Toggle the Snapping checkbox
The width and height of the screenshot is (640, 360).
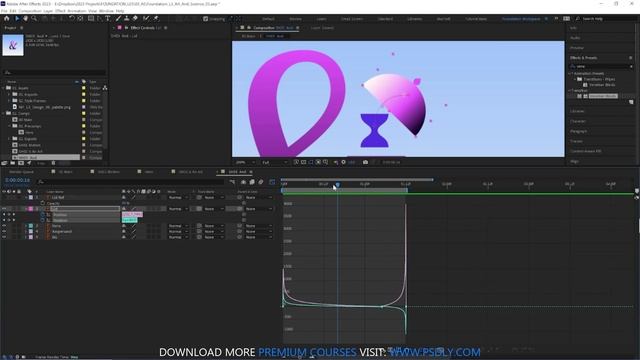click(x=205, y=19)
